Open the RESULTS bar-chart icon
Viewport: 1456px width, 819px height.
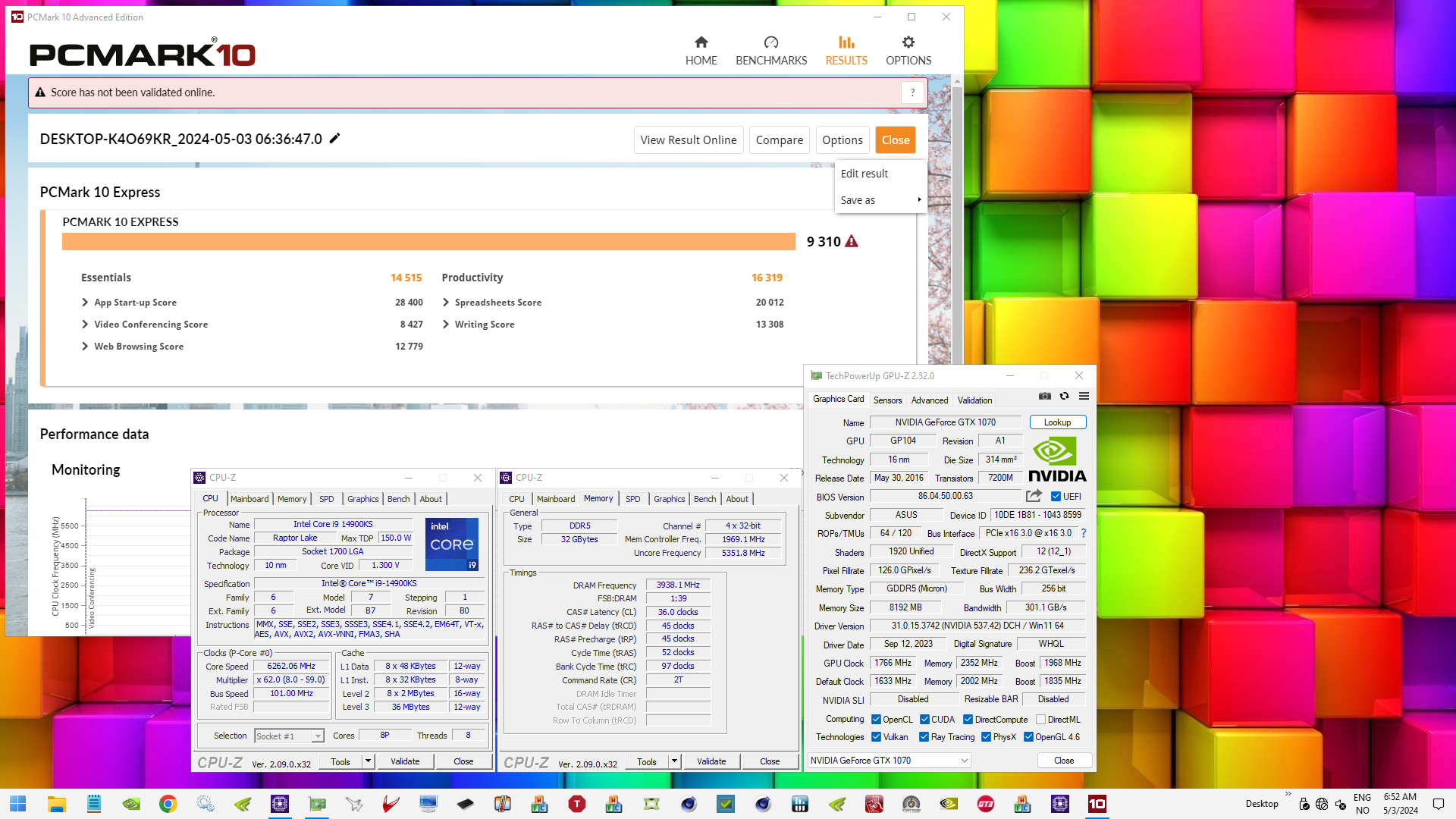[846, 42]
